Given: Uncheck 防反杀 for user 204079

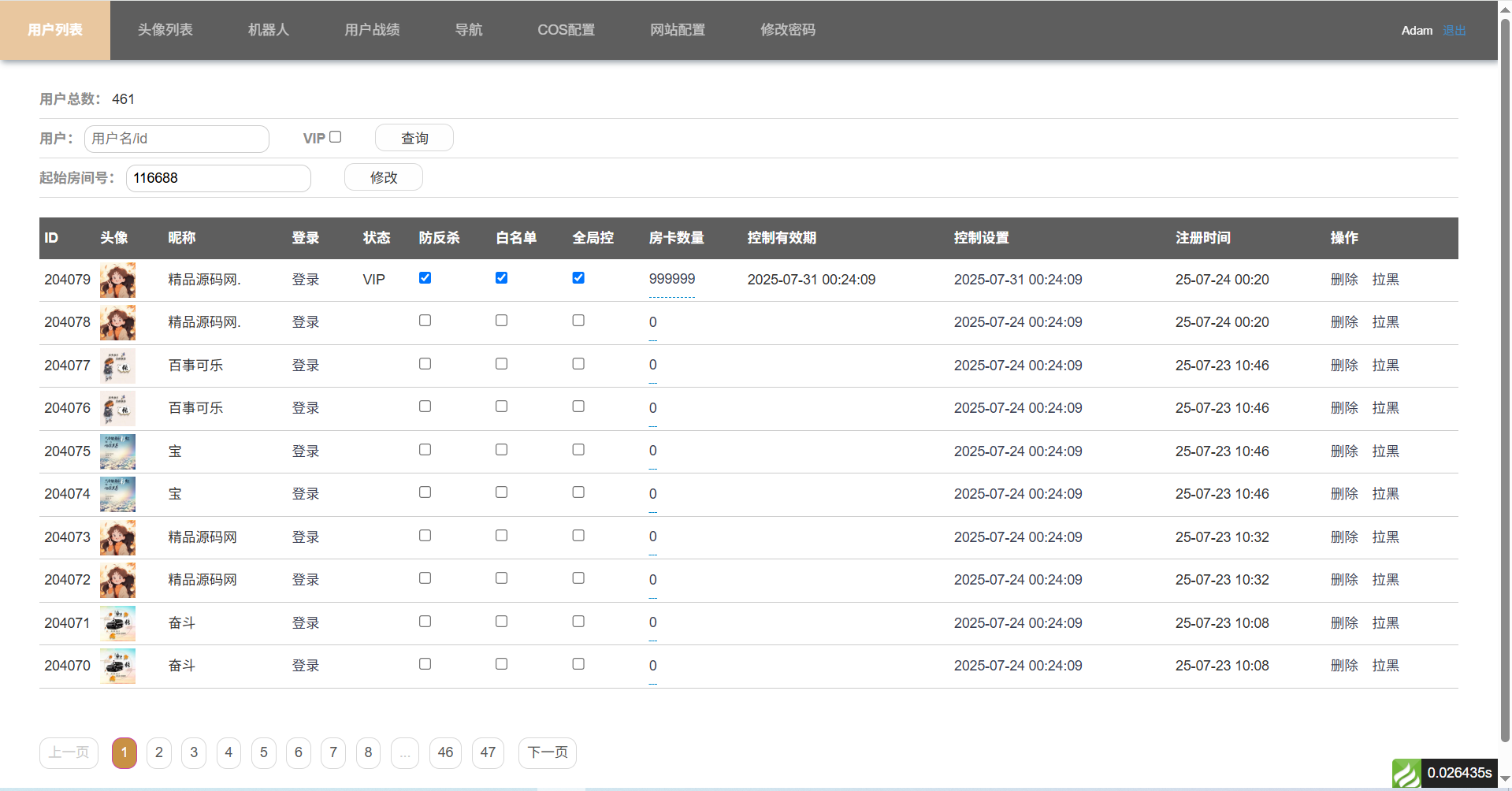Looking at the screenshot, I should click(425, 278).
